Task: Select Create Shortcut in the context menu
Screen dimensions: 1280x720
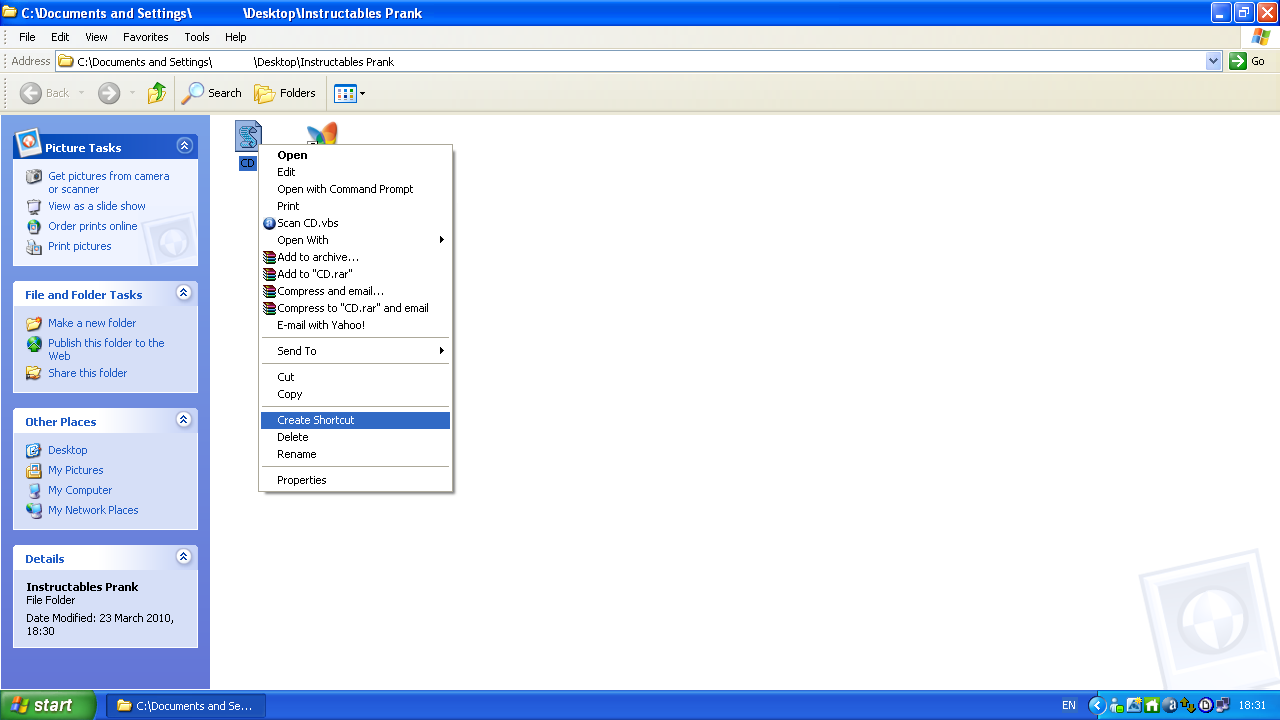Action: click(315, 419)
